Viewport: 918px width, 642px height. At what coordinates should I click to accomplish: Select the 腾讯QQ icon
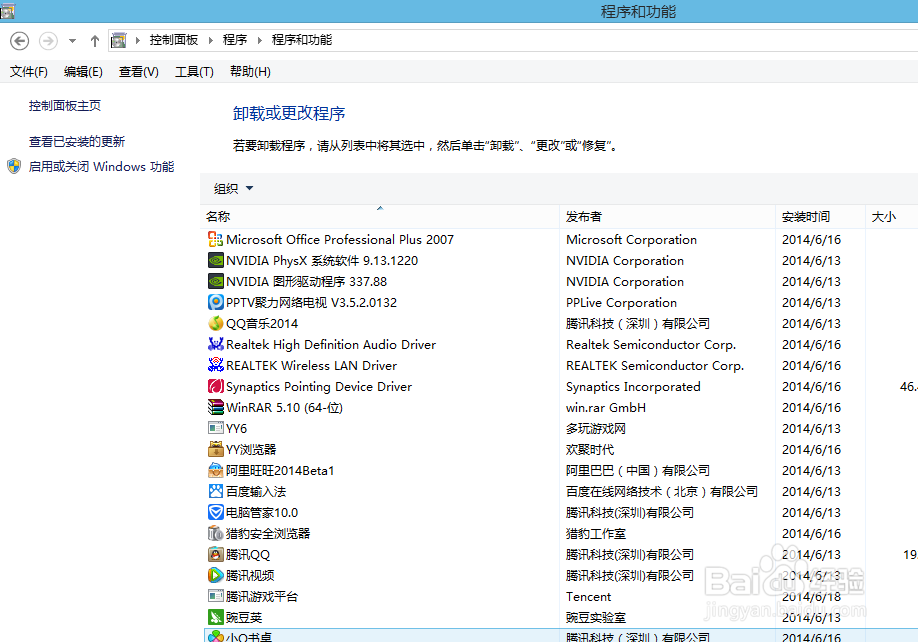click(215, 554)
